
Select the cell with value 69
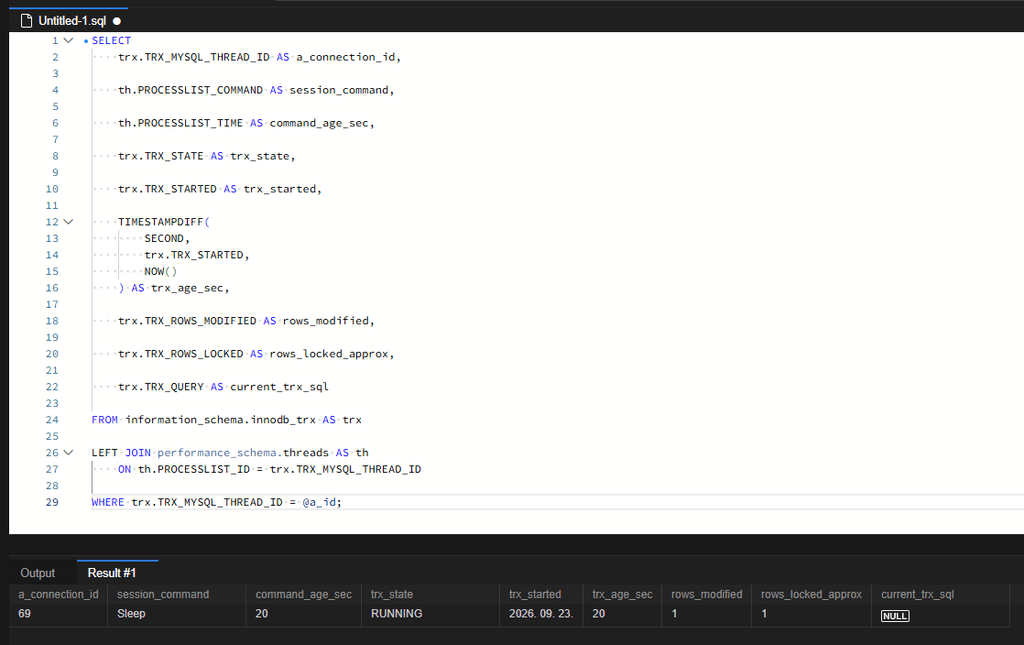58,614
